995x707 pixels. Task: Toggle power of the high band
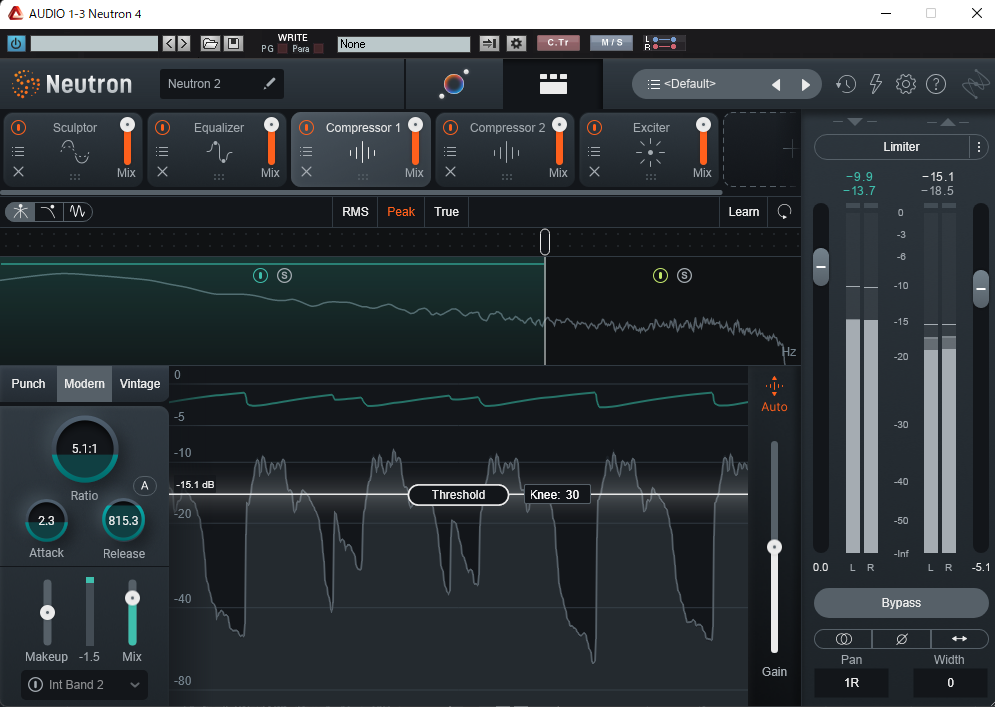click(x=661, y=275)
